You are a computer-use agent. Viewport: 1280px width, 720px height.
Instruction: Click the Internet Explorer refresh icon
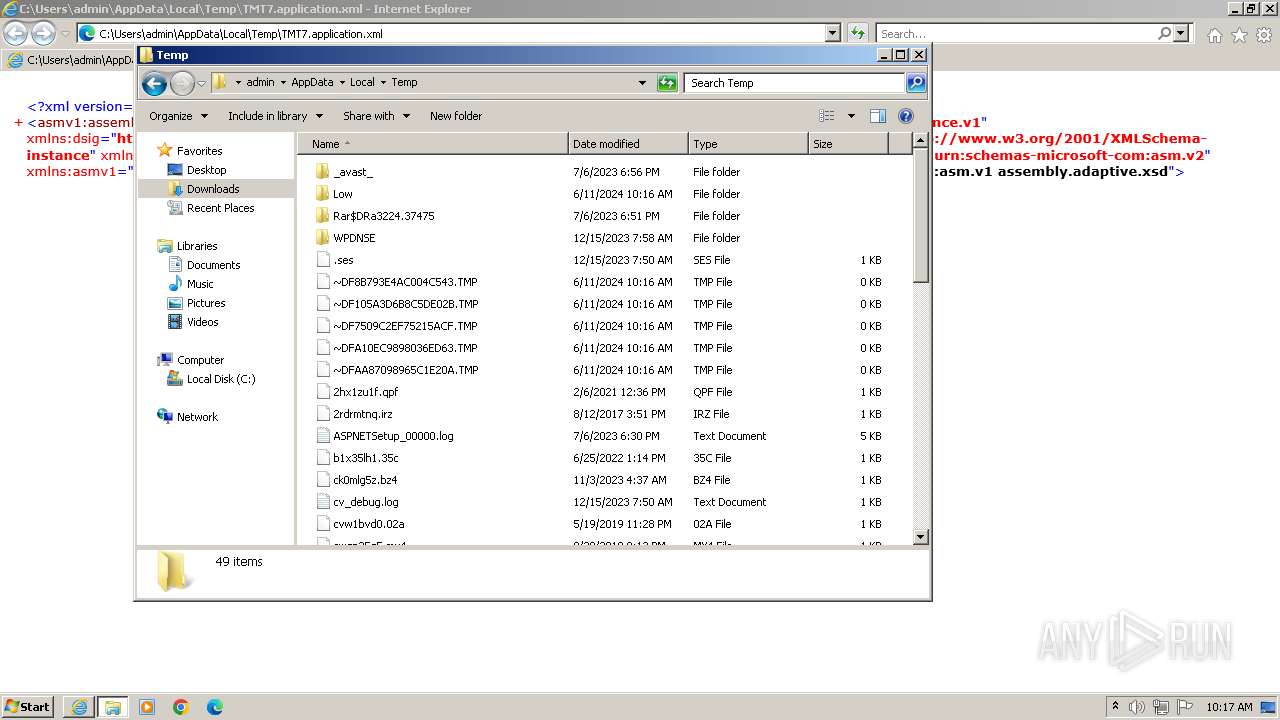pos(857,33)
